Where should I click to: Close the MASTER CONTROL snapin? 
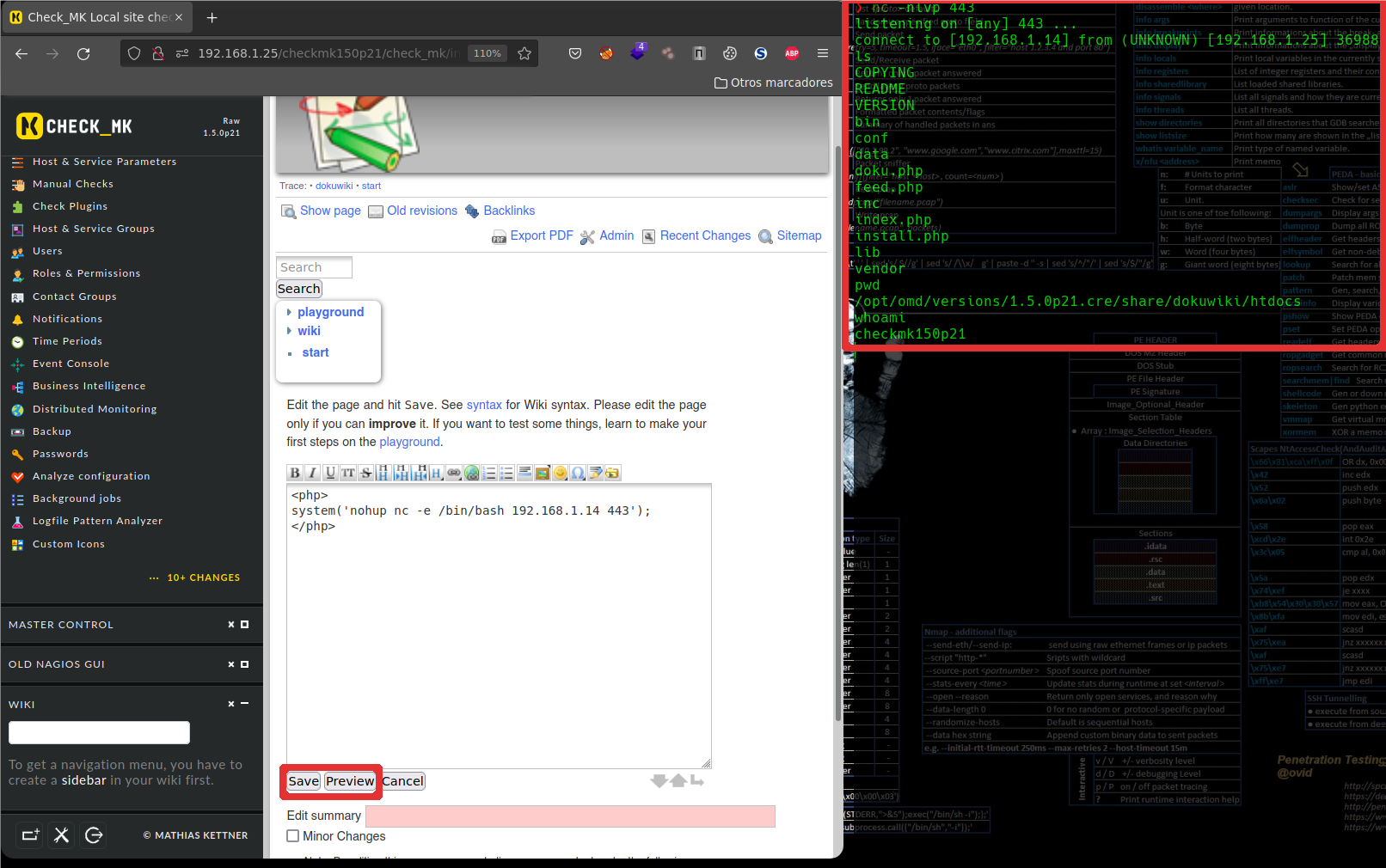(230, 625)
